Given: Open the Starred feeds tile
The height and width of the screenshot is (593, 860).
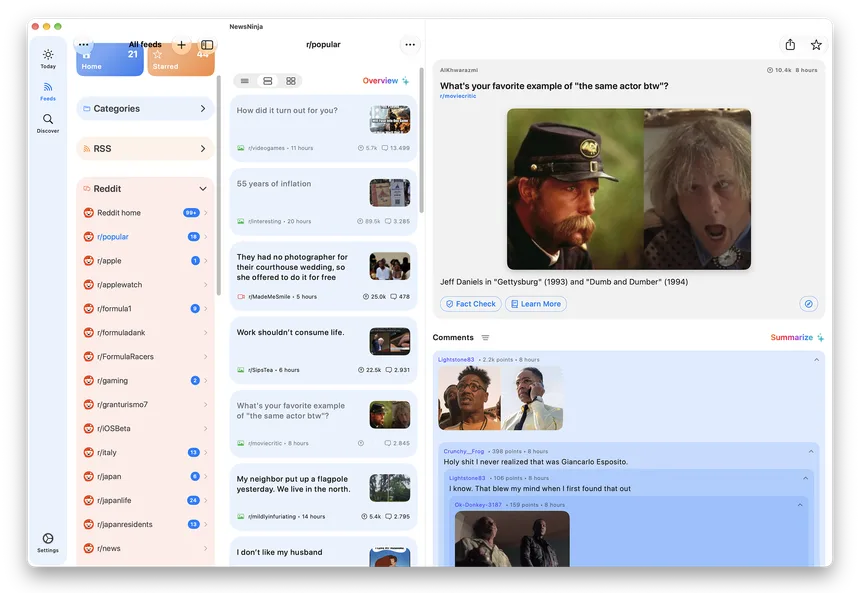Looking at the screenshot, I should pyautogui.click(x=181, y=59).
